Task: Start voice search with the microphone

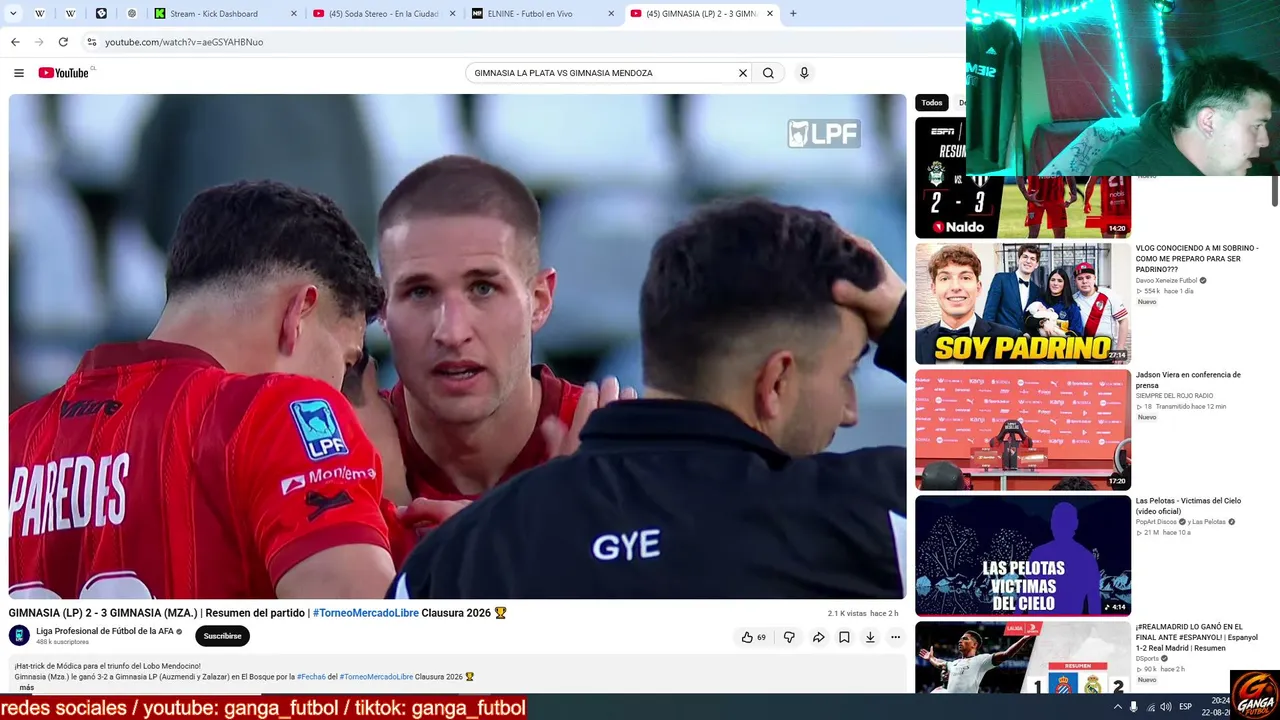Action: click(x=804, y=73)
